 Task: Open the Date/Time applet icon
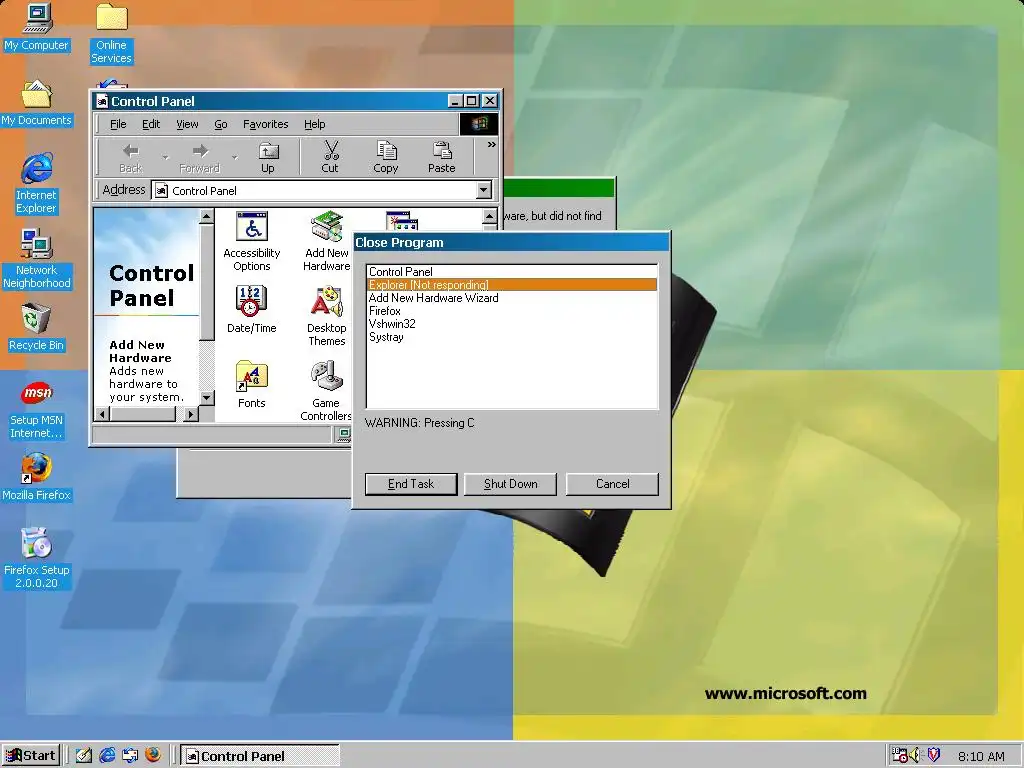[251, 310]
